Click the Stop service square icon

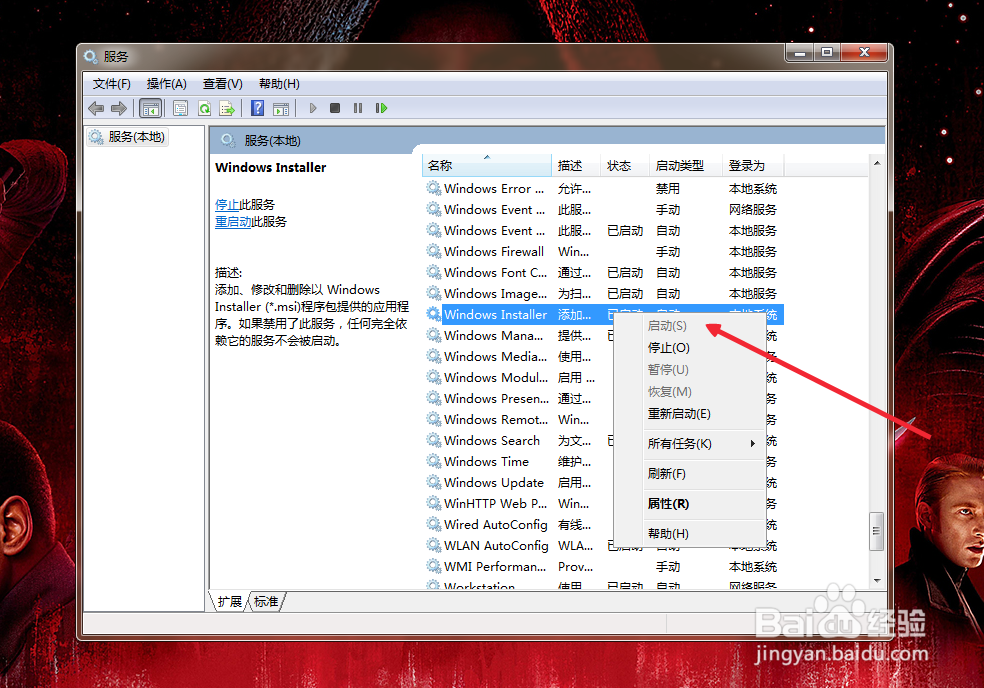pyautogui.click(x=335, y=108)
